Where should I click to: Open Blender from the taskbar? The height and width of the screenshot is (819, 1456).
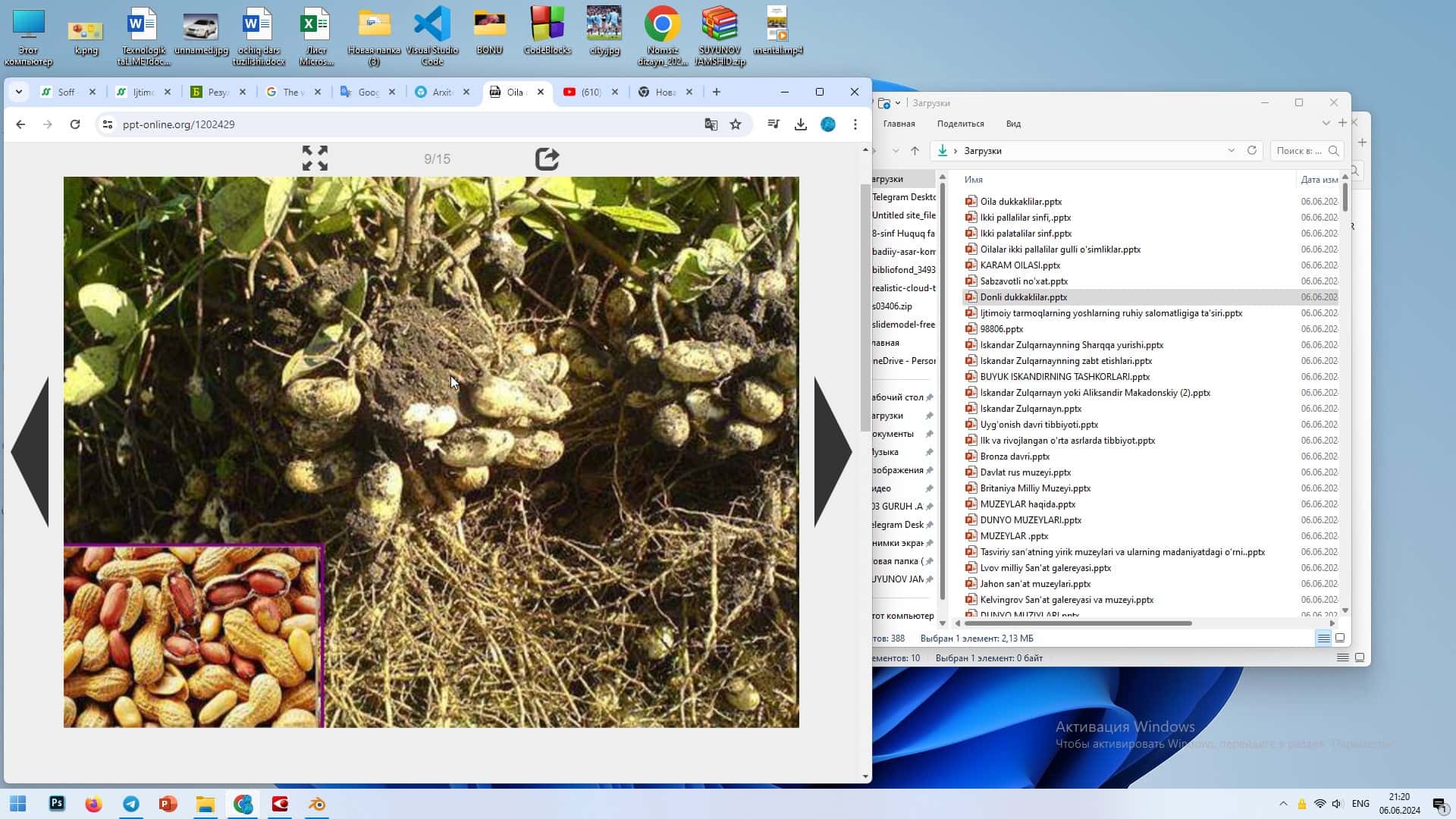coord(317,804)
